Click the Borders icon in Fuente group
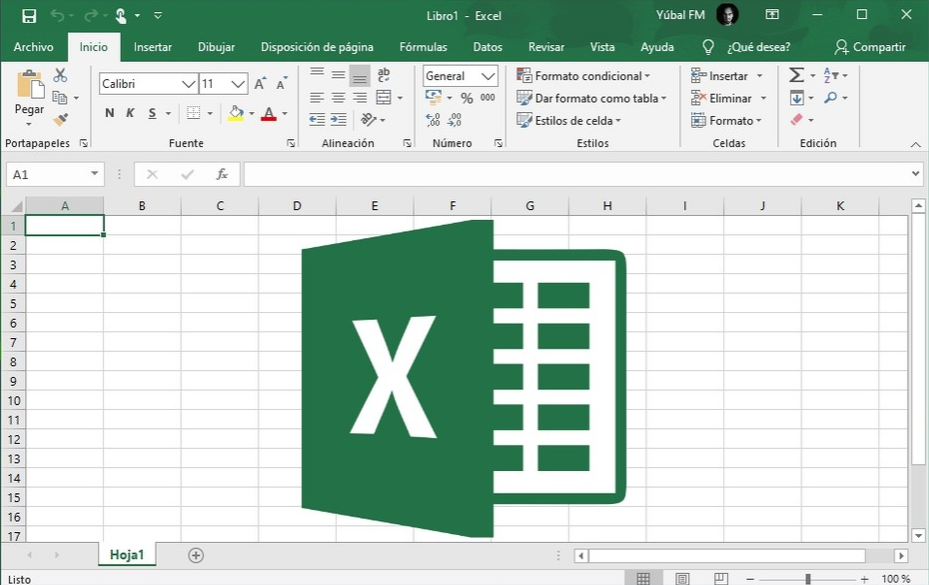Image resolution: width=929 pixels, height=585 pixels. point(193,113)
